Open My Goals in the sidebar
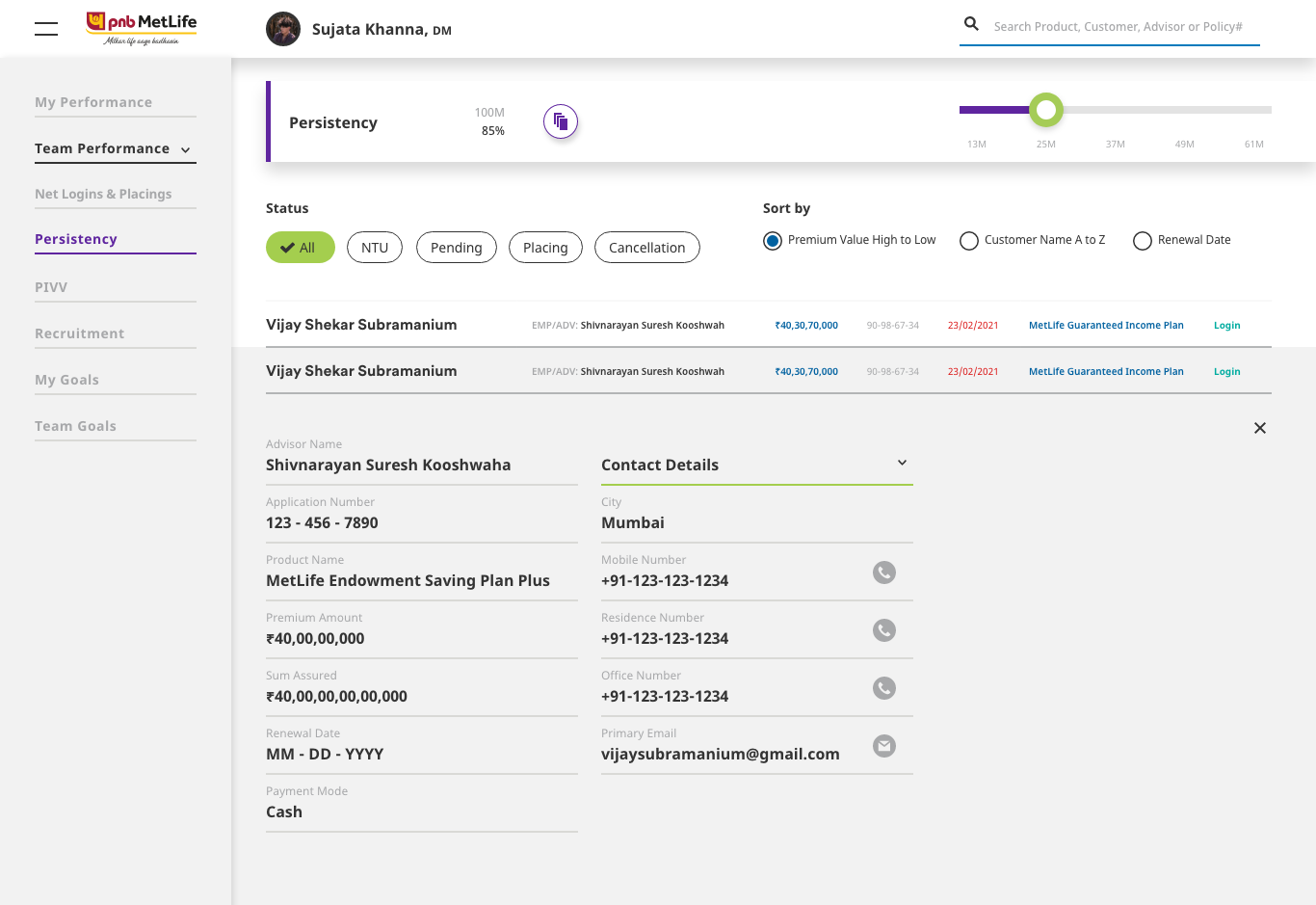The width and height of the screenshot is (1316, 905). point(67,380)
